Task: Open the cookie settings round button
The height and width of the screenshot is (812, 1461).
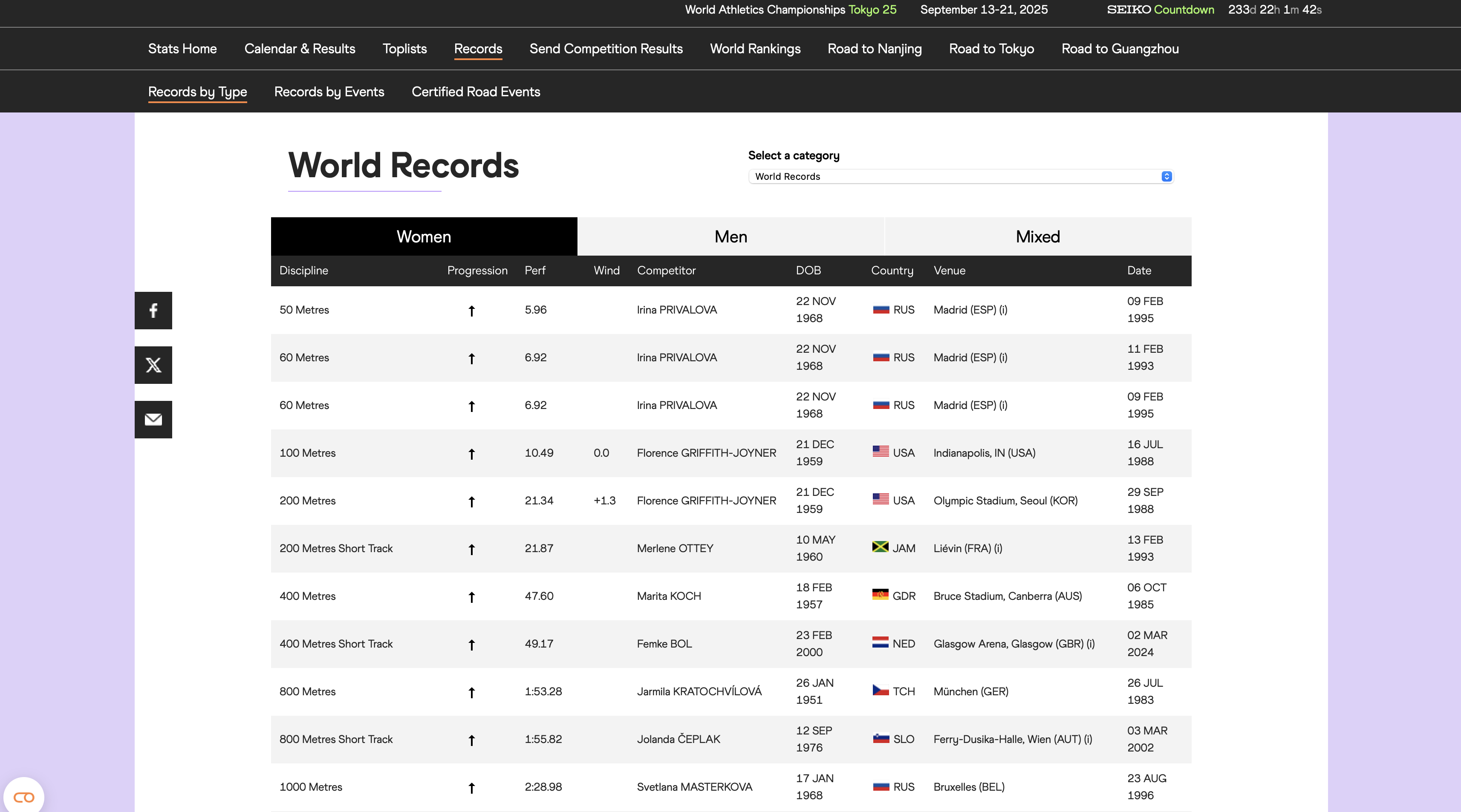Action: (x=24, y=797)
